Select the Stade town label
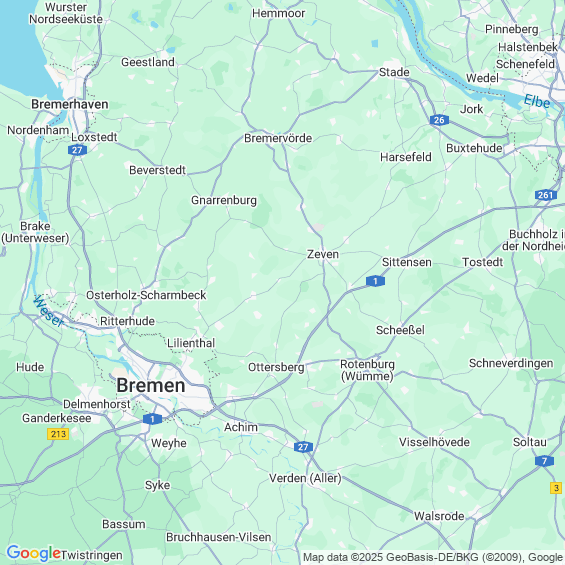The width and height of the screenshot is (565, 565). coord(394,72)
